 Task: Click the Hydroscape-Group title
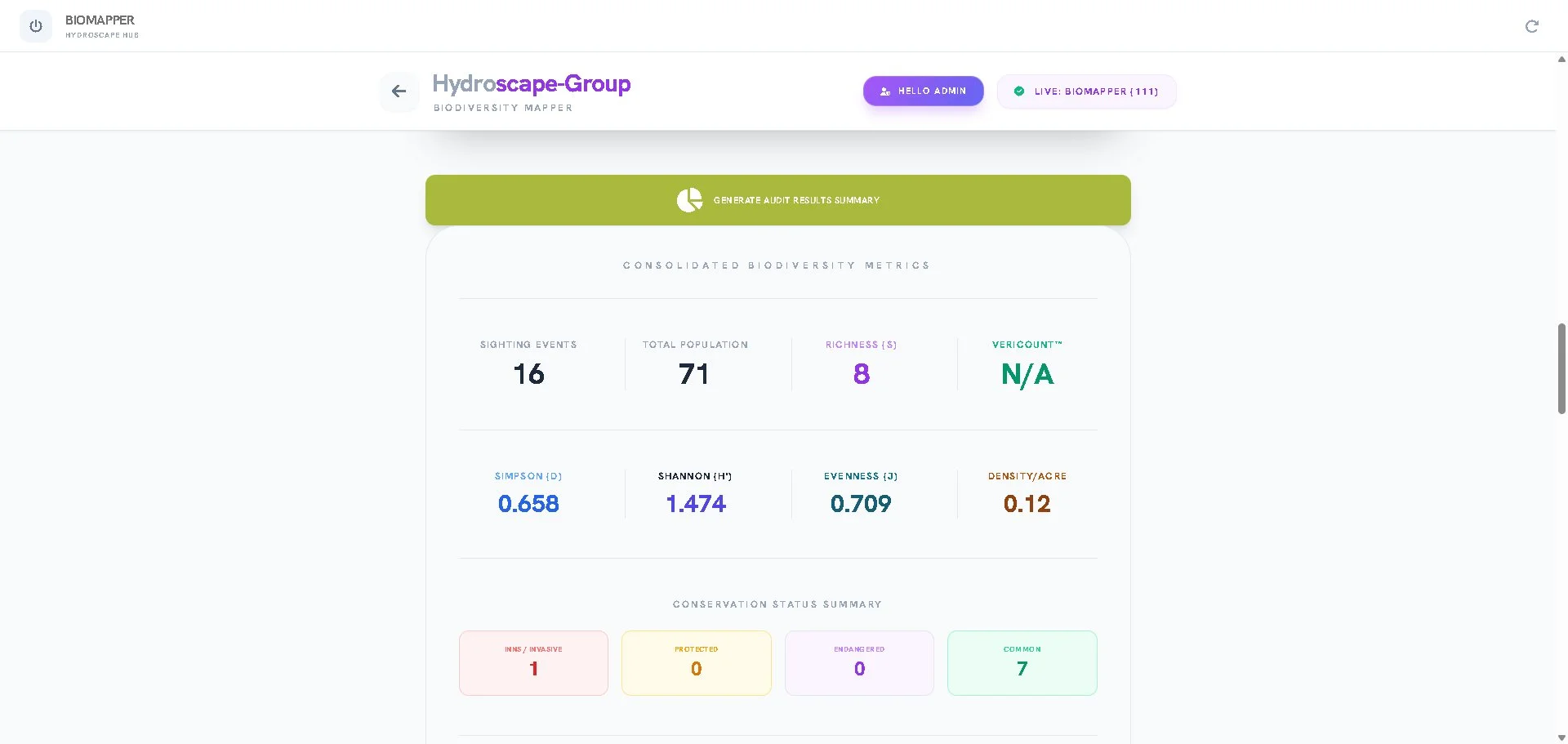coord(531,84)
